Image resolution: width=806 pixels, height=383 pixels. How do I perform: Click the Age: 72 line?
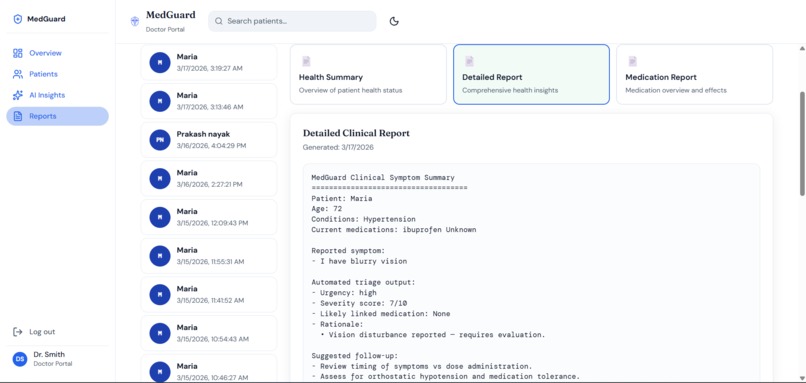coord(326,209)
